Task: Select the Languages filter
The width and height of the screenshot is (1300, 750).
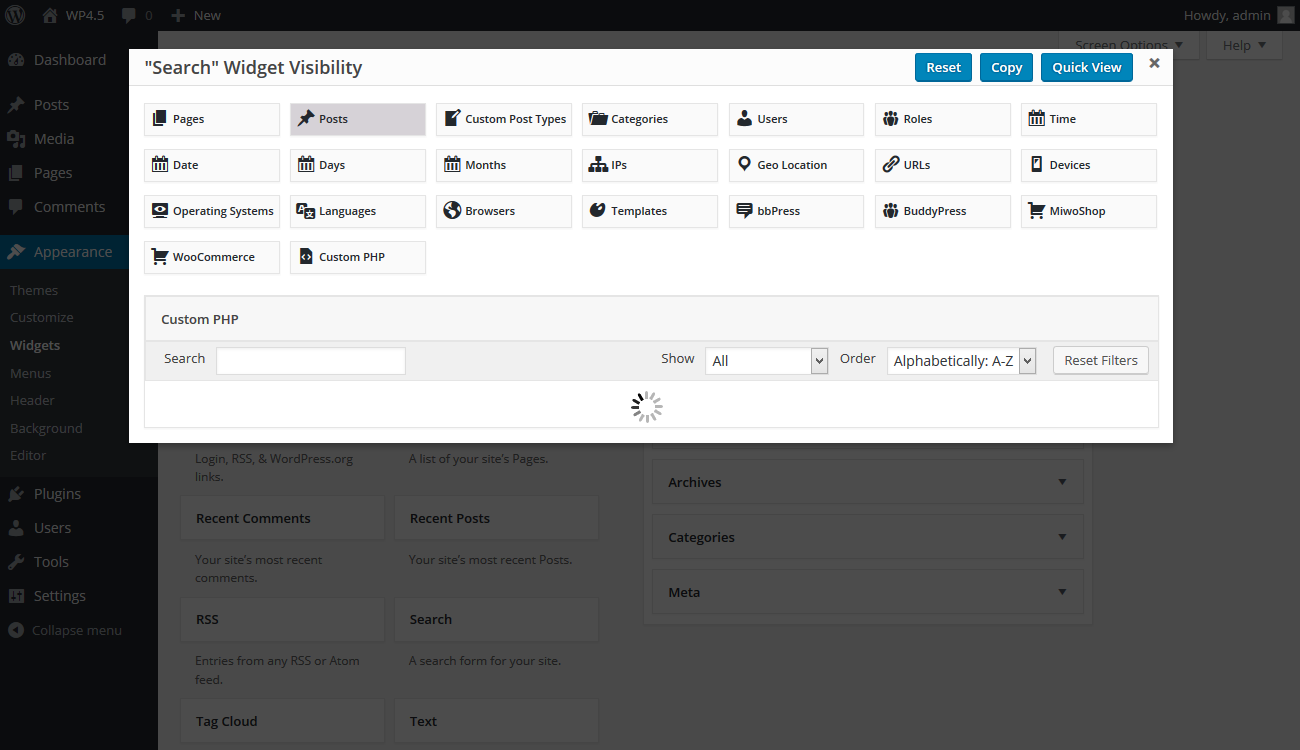Action: click(x=358, y=211)
